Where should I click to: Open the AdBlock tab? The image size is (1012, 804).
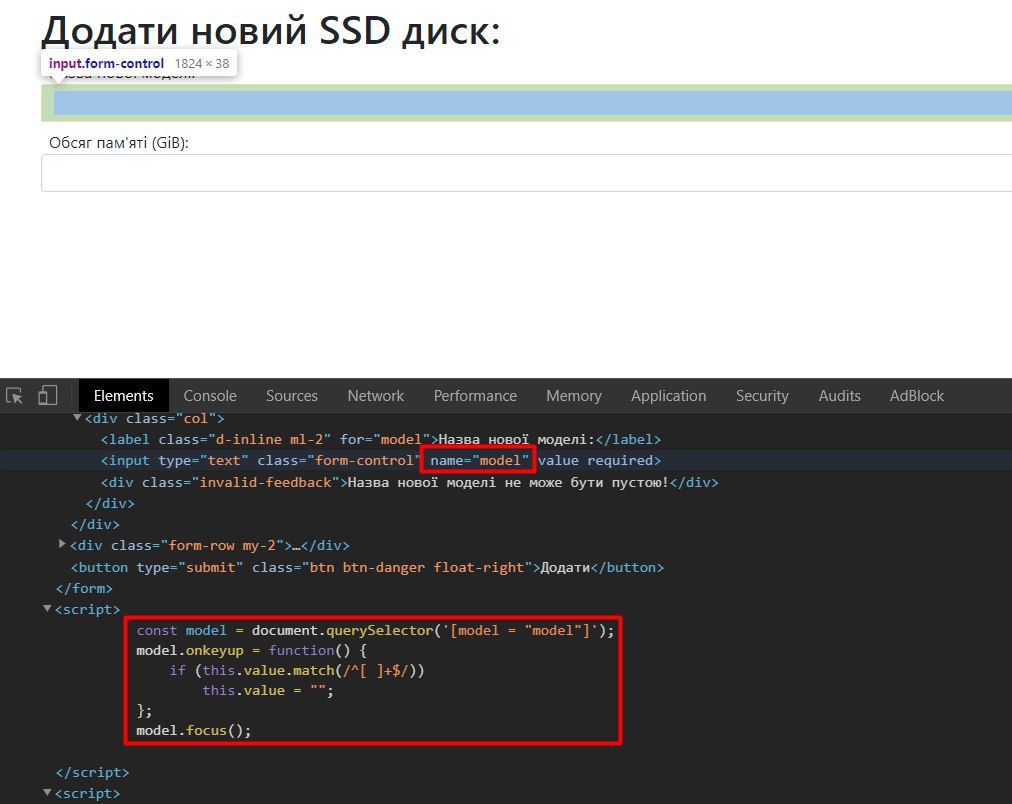pyautogui.click(x=916, y=396)
